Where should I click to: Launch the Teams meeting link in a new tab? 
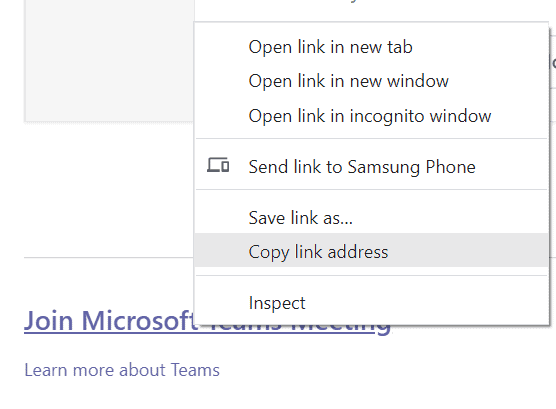pyautogui.click(x=371, y=47)
